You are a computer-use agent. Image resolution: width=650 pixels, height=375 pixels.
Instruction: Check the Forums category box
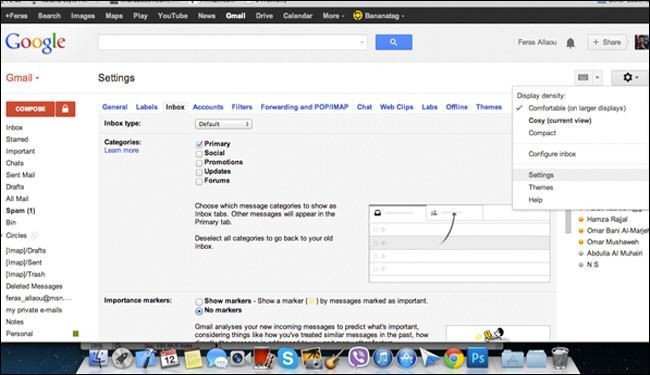[199, 181]
